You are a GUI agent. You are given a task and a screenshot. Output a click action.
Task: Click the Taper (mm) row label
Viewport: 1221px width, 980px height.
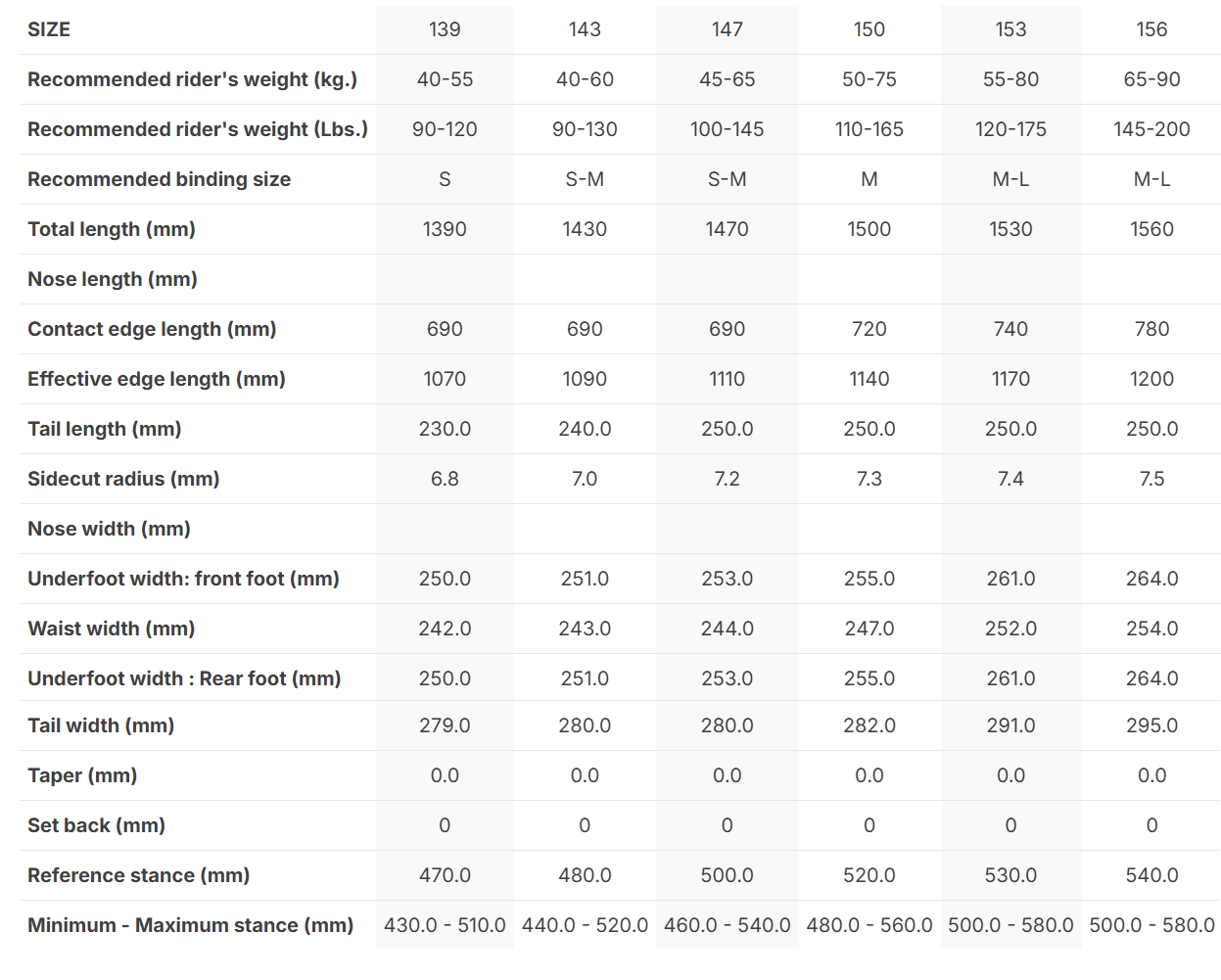[82, 775]
